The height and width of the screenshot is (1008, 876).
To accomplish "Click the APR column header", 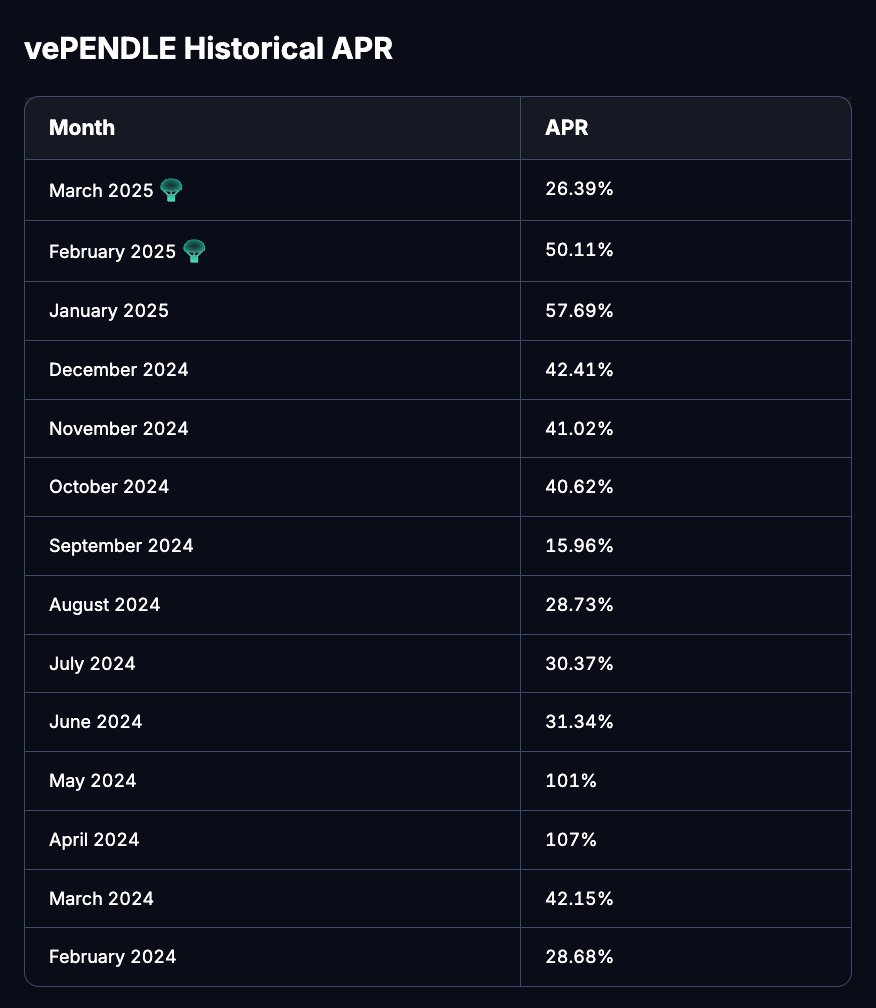I will [x=566, y=128].
